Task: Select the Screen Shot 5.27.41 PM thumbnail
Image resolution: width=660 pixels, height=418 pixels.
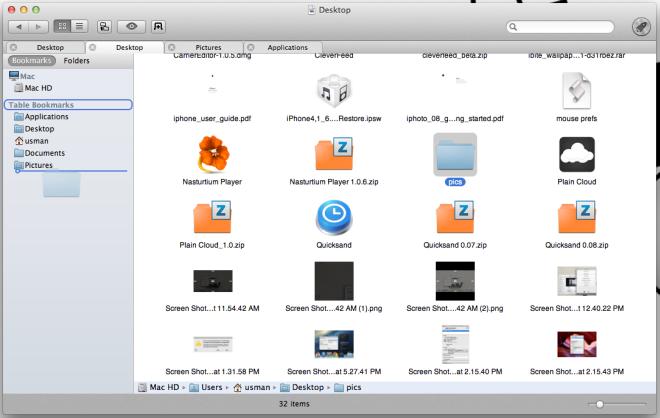Action: coord(334,344)
